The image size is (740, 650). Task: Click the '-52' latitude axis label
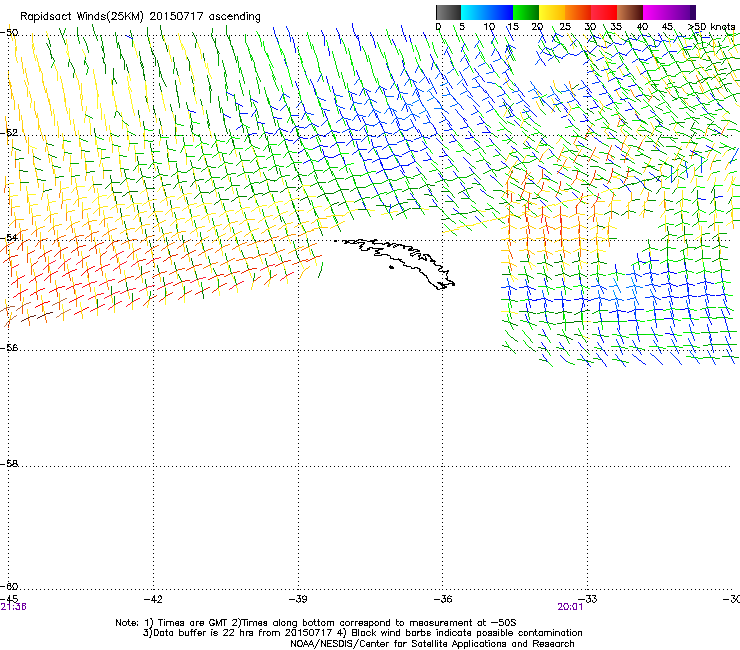coord(9,133)
